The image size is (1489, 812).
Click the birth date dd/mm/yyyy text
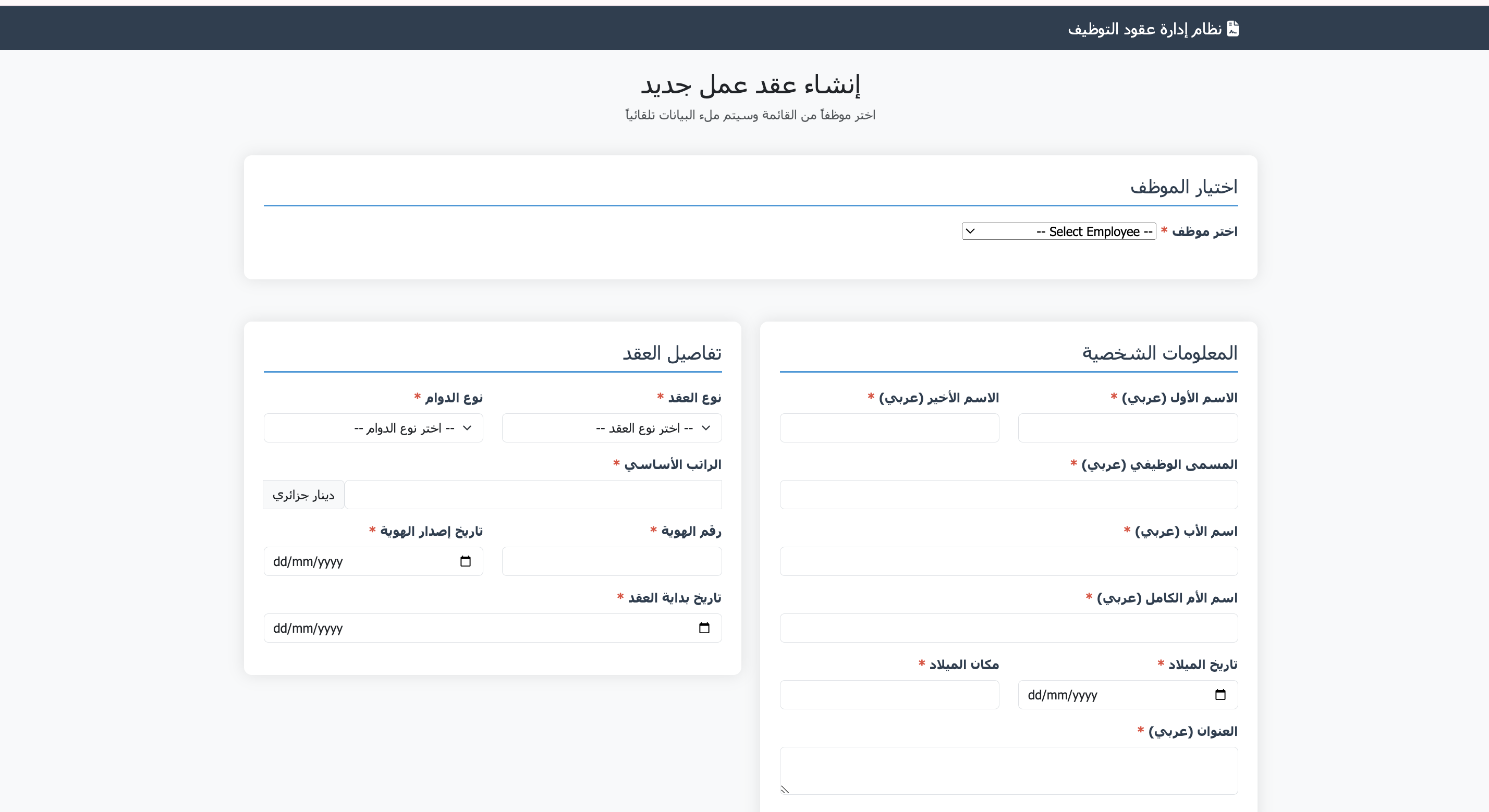point(1063,695)
